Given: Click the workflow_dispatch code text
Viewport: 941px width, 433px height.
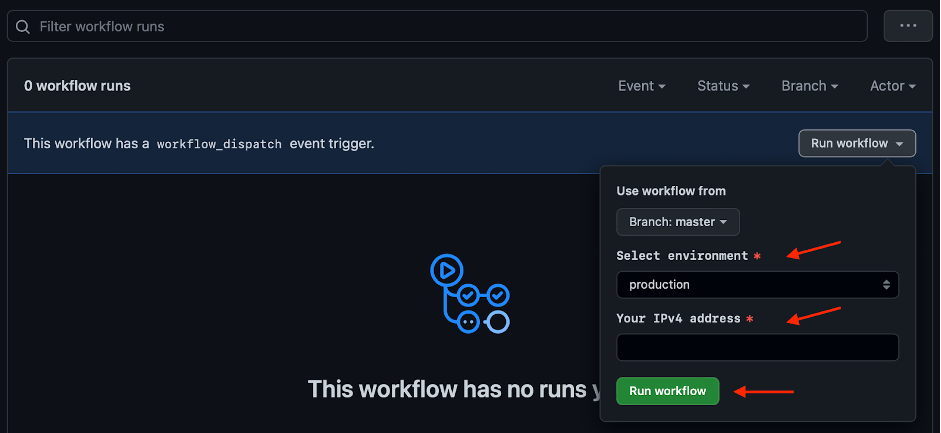Looking at the screenshot, I should pos(219,144).
